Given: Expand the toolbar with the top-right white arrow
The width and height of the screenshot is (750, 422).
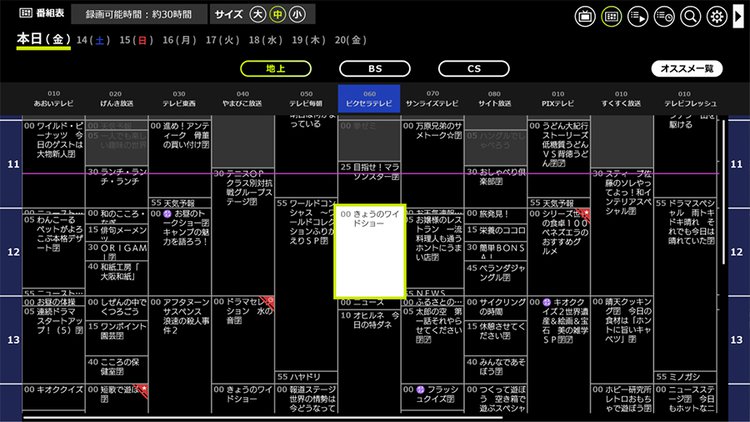Looking at the screenshot, I should click(739, 16).
